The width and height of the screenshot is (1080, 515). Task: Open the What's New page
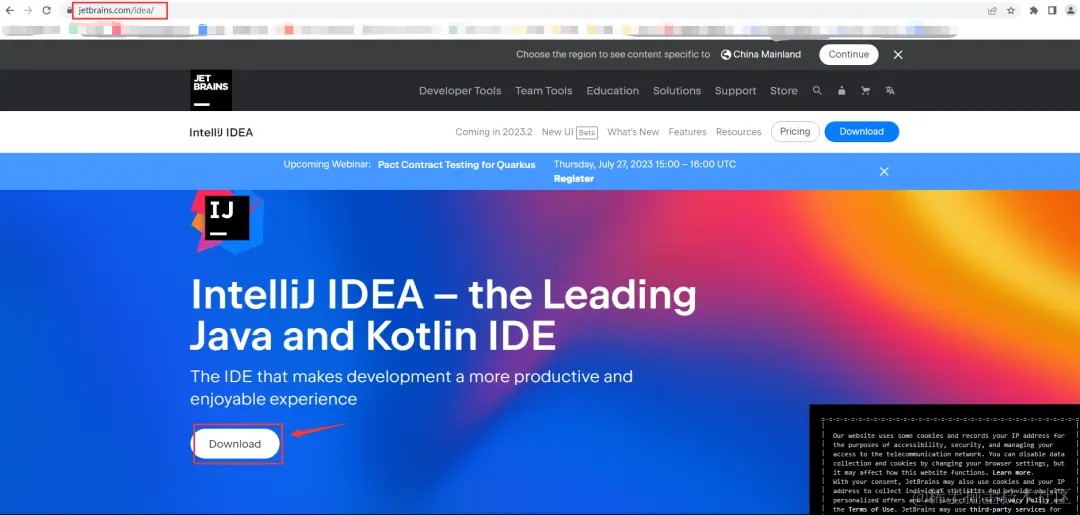pyautogui.click(x=633, y=132)
